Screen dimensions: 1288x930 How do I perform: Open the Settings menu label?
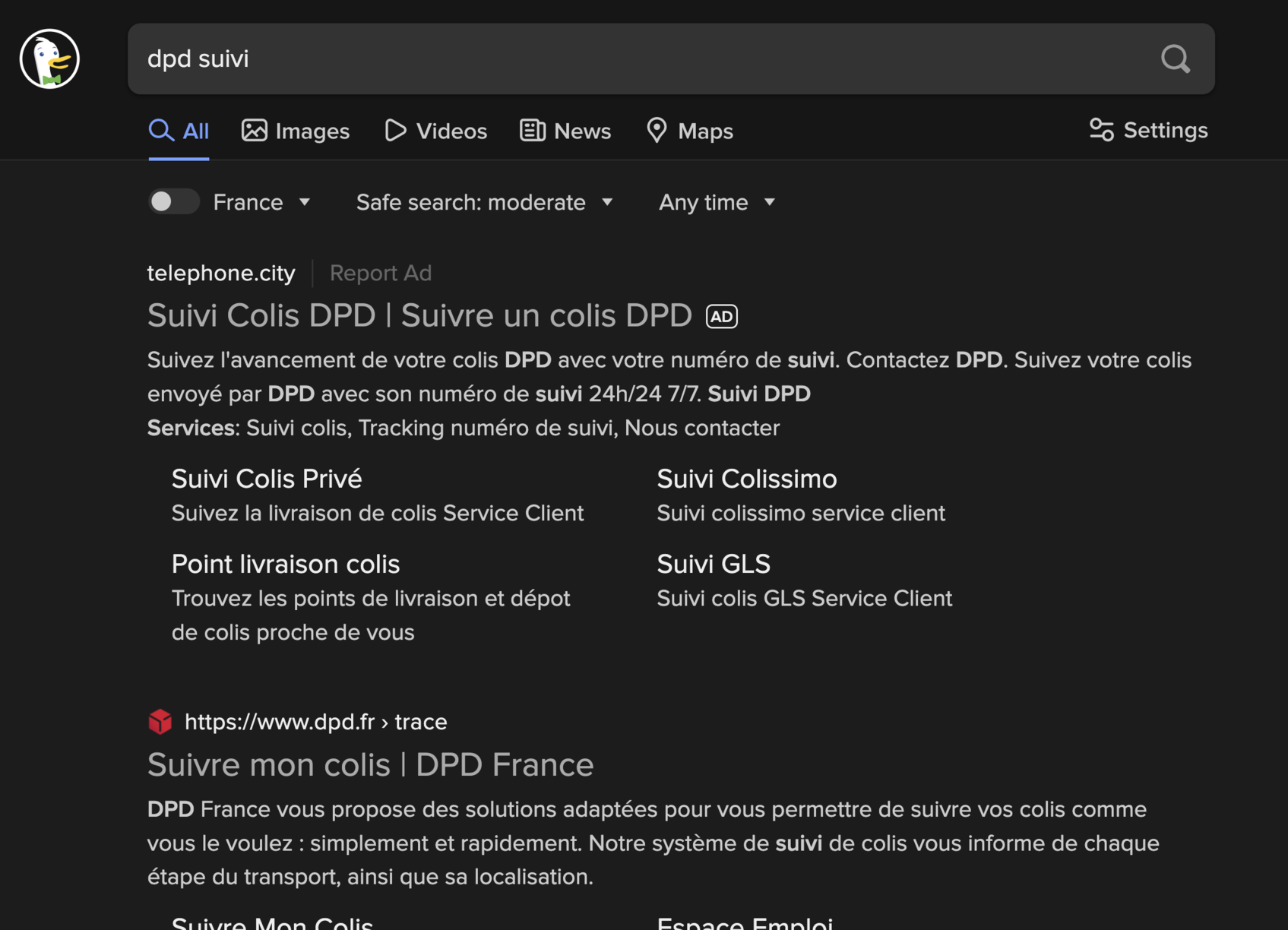point(1165,130)
